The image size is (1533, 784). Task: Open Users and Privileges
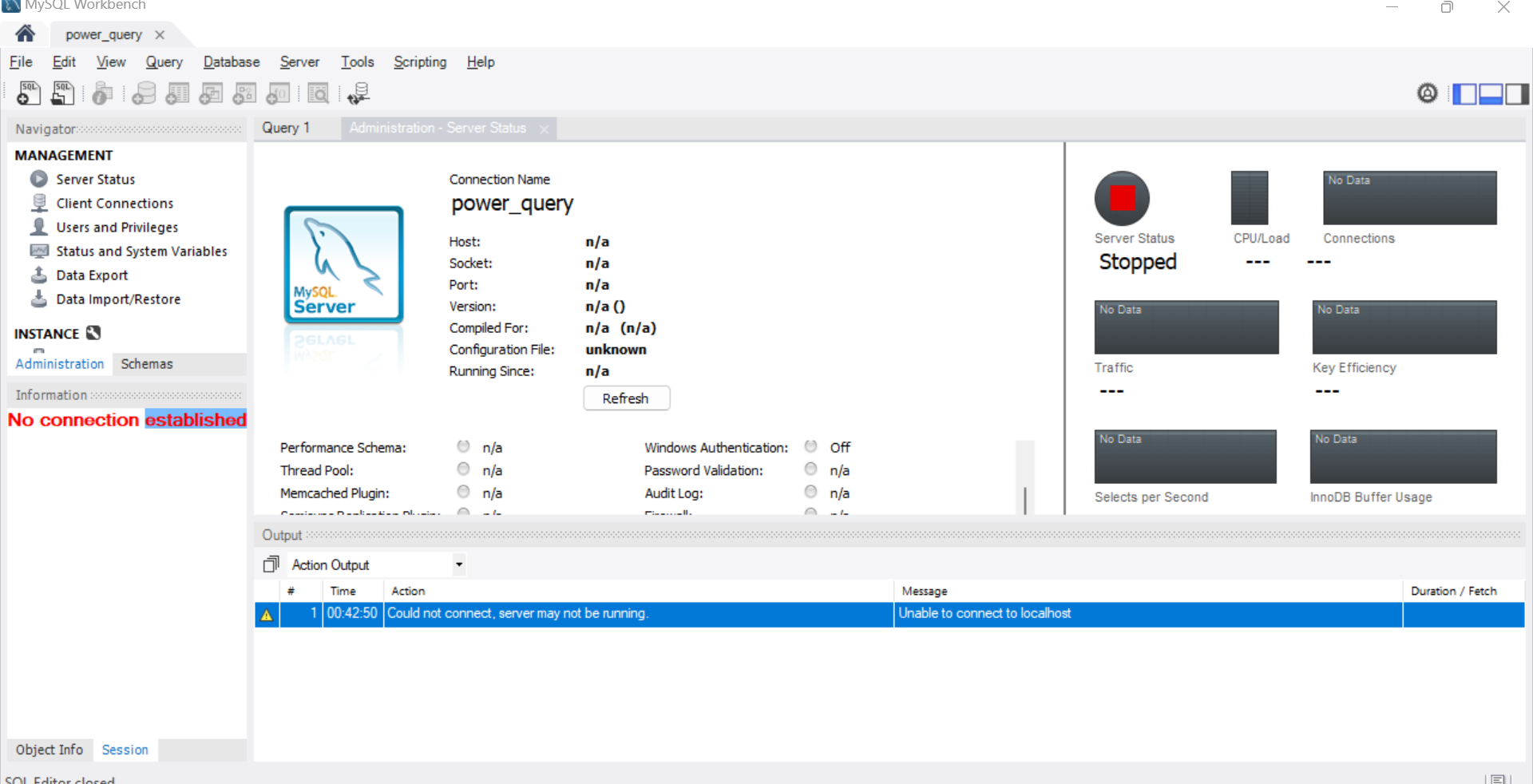pyautogui.click(x=117, y=227)
